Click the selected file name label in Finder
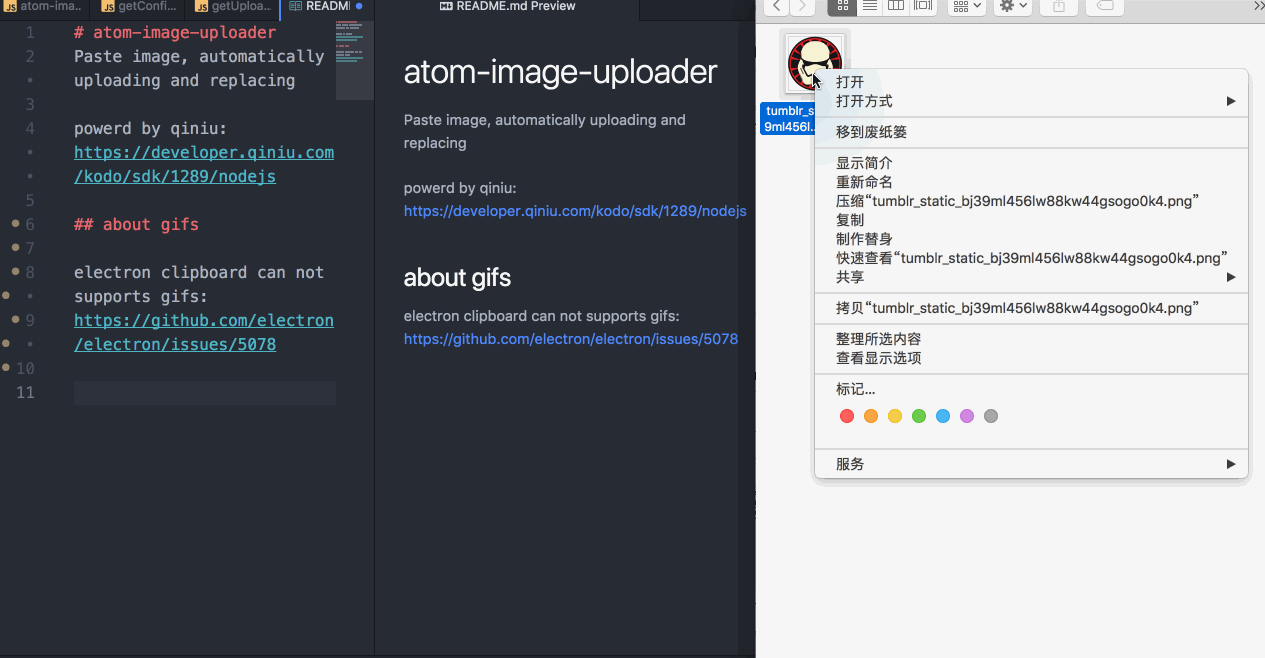 tap(788, 119)
